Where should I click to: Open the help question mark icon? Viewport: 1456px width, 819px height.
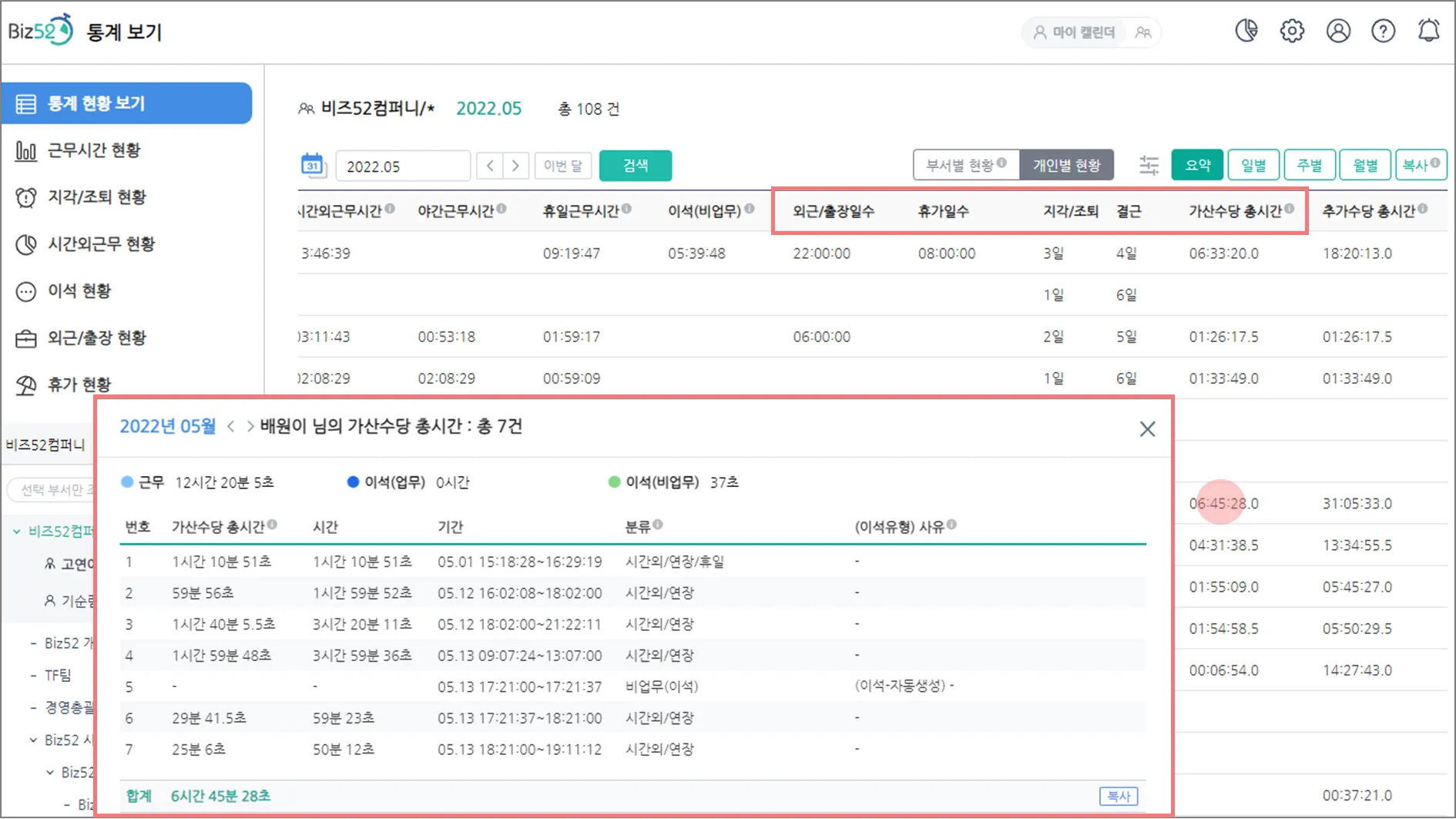(1384, 31)
